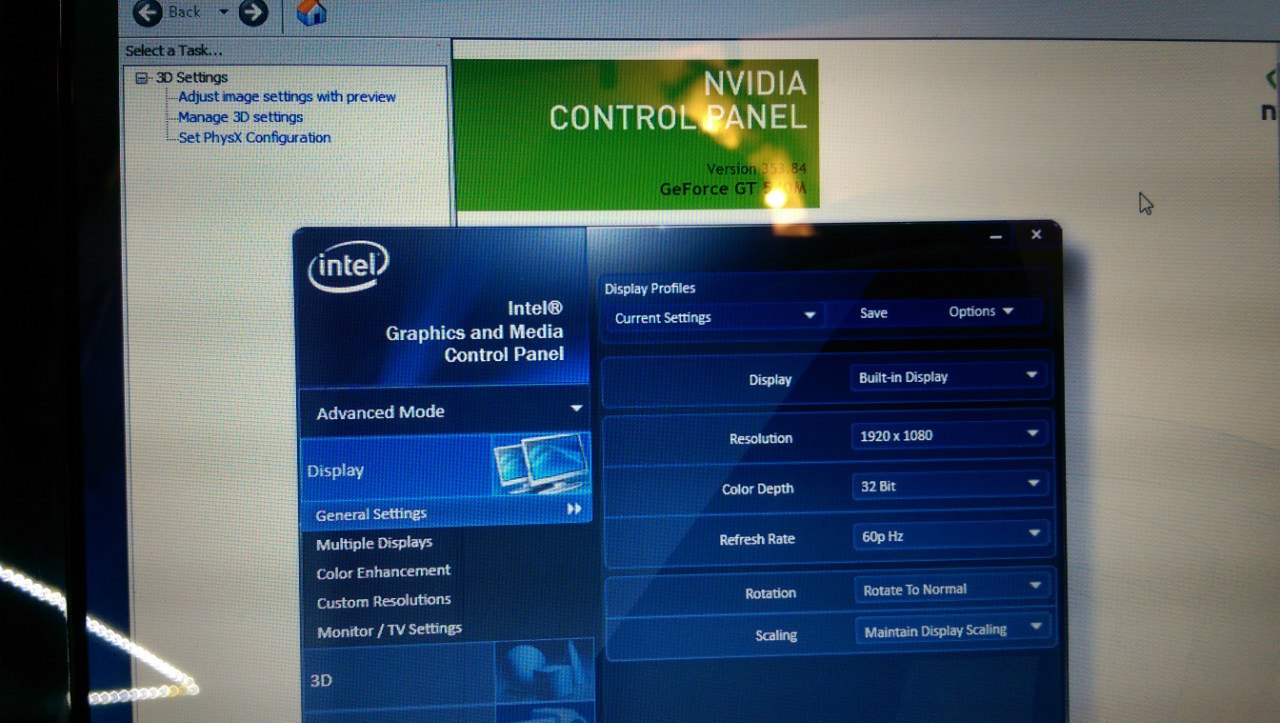Click the Forward arrow navigation icon

point(253,12)
